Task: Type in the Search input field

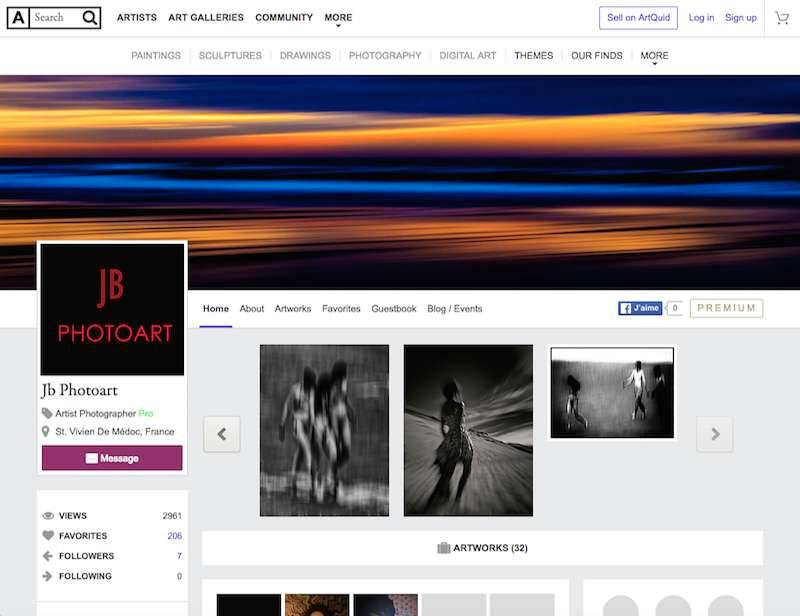Action: click(55, 18)
